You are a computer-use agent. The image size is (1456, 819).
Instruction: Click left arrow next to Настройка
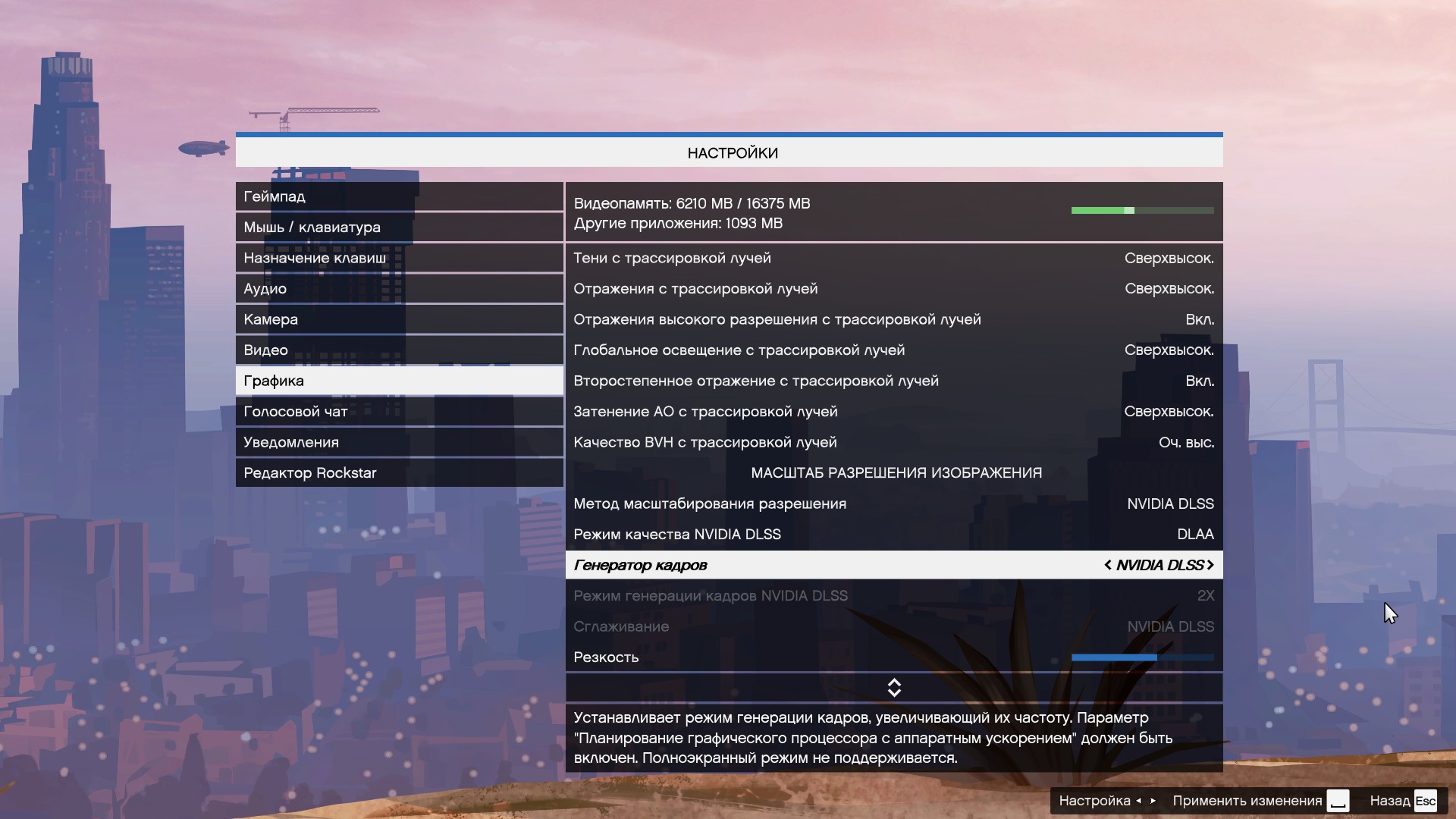tap(1139, 801)
